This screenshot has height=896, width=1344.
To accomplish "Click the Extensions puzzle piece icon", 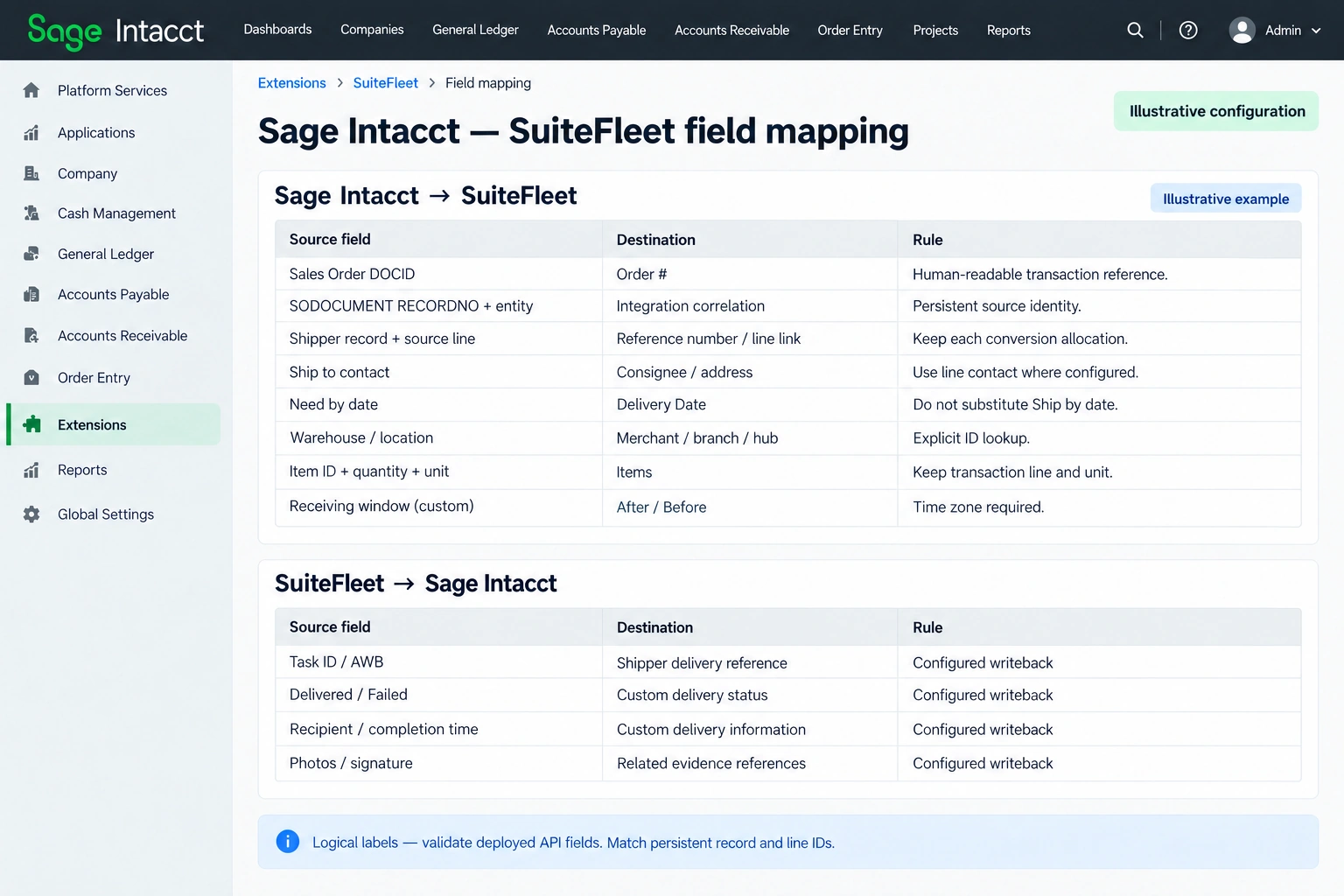I will pyautogui.click(x=32, y=424).
